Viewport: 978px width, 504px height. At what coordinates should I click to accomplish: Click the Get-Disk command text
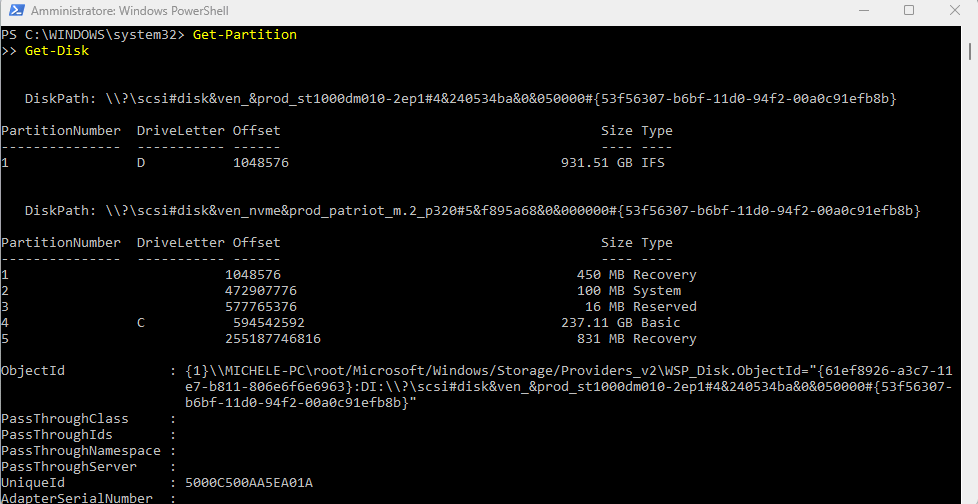[x=57, y=51]
